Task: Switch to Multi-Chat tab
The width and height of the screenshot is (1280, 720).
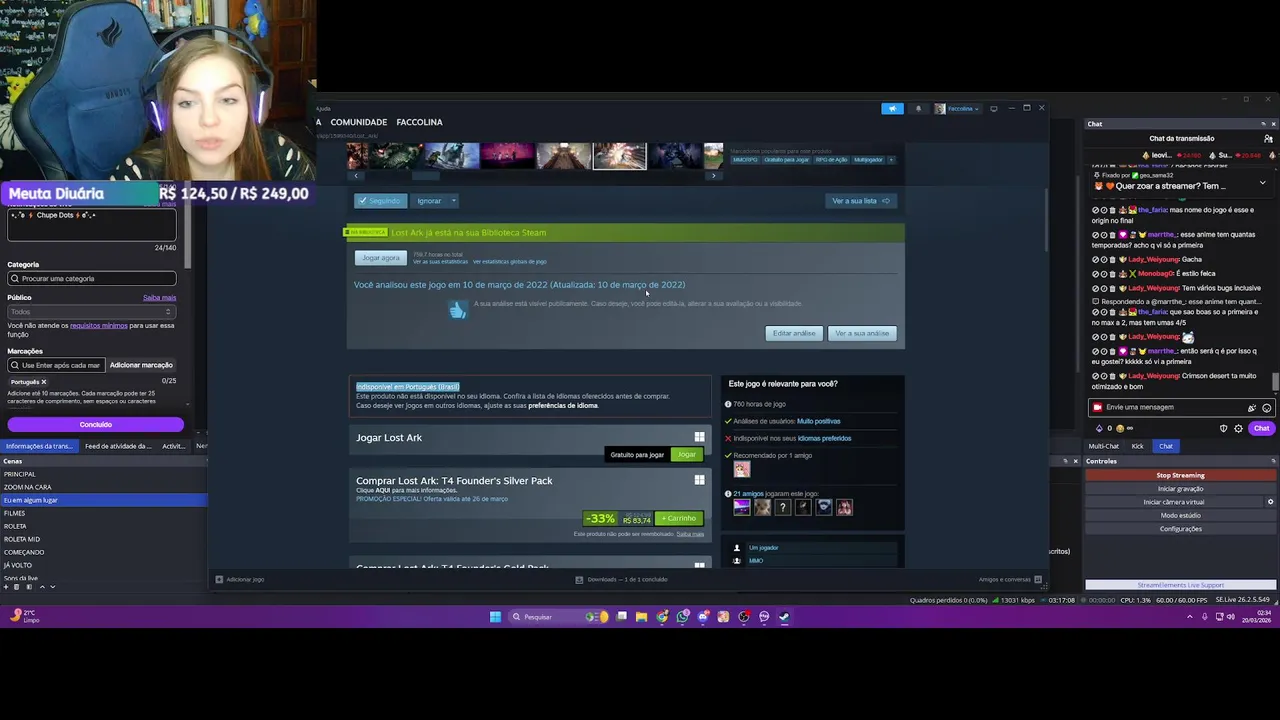Action: pyautogui.click(x=1104, y=446)
